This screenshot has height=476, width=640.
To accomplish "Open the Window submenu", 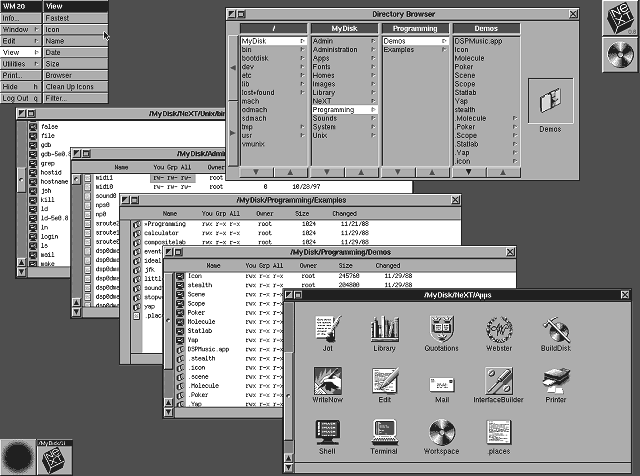I will [20, 29].
